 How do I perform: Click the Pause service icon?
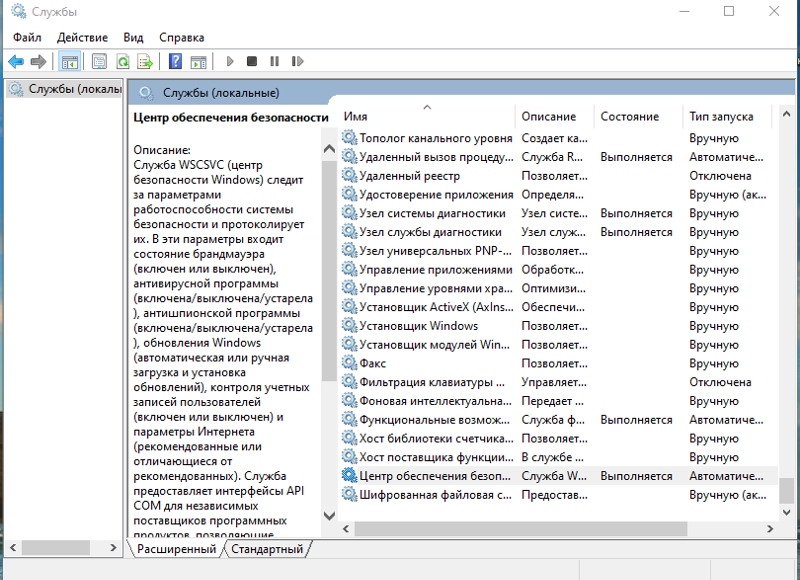(x=274, y=61)
